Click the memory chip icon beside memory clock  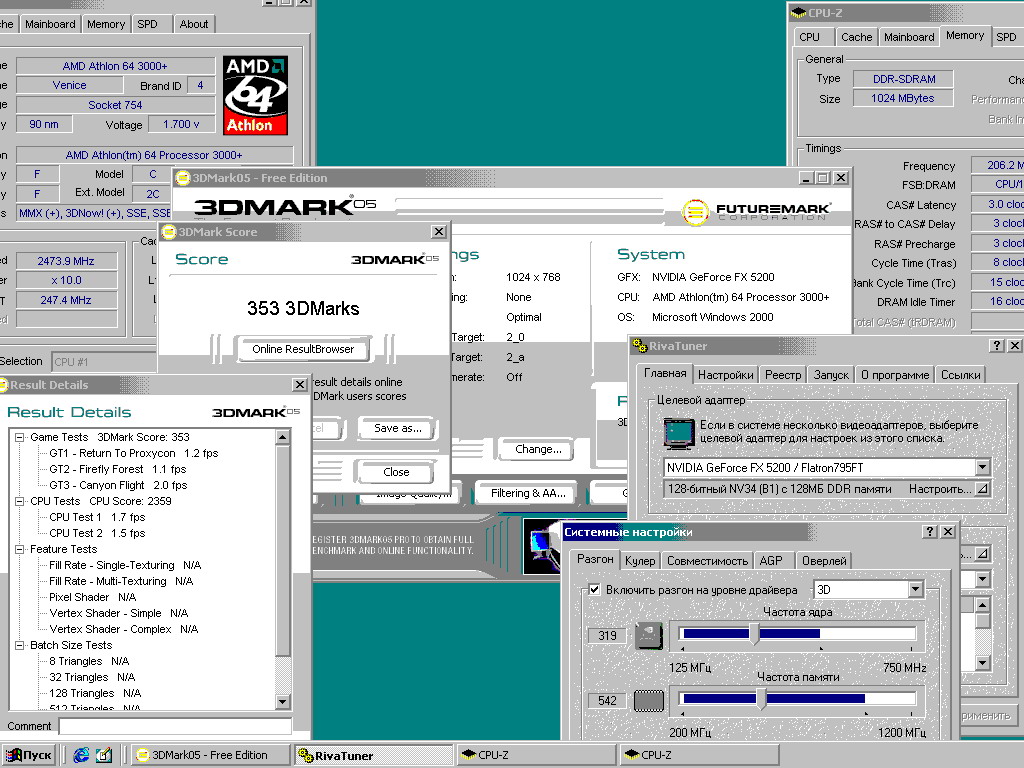pos(649,701)
